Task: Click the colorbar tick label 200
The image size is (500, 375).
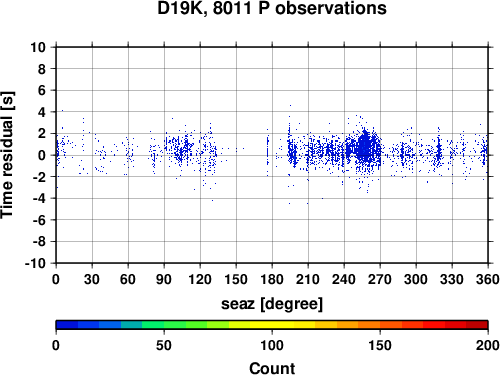Action: 488,345
